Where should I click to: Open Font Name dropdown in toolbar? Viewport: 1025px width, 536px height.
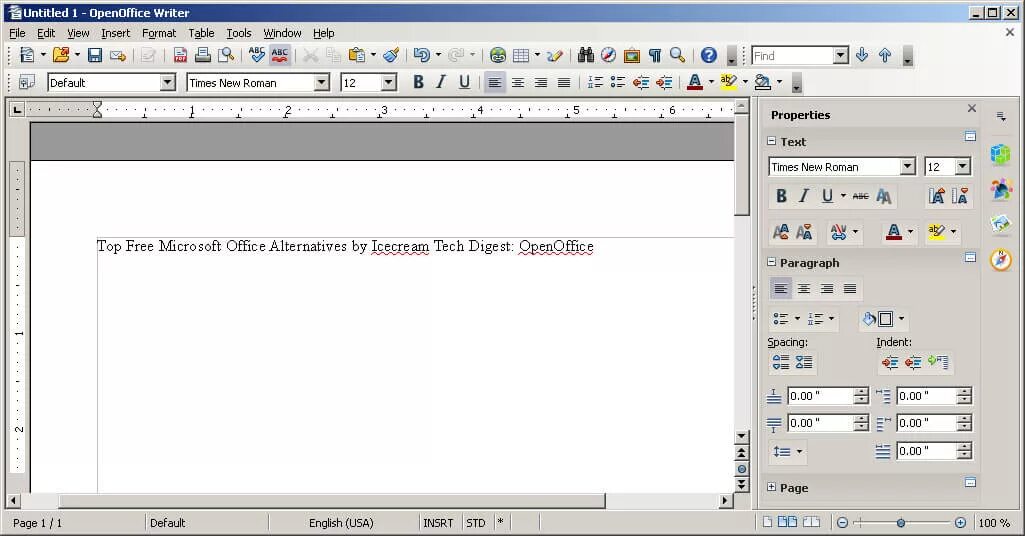click(x=321, y=82)
